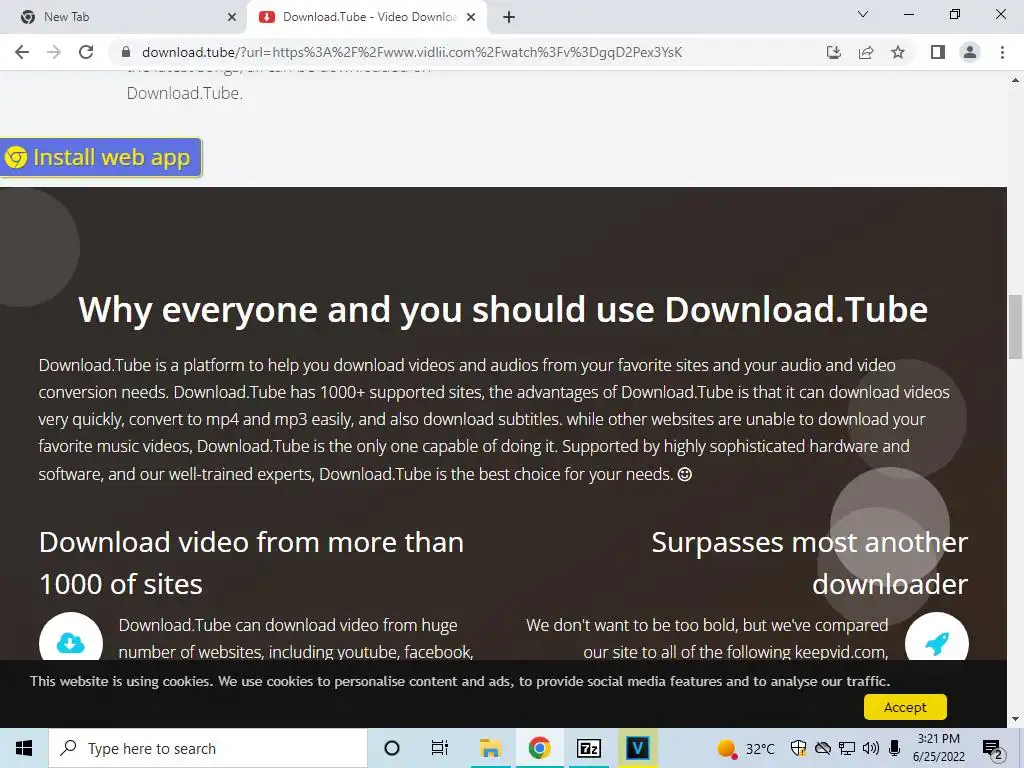The image size is (1024, 768).
Task: Bookmark this page with the star icon
Action: click(898, 52)
